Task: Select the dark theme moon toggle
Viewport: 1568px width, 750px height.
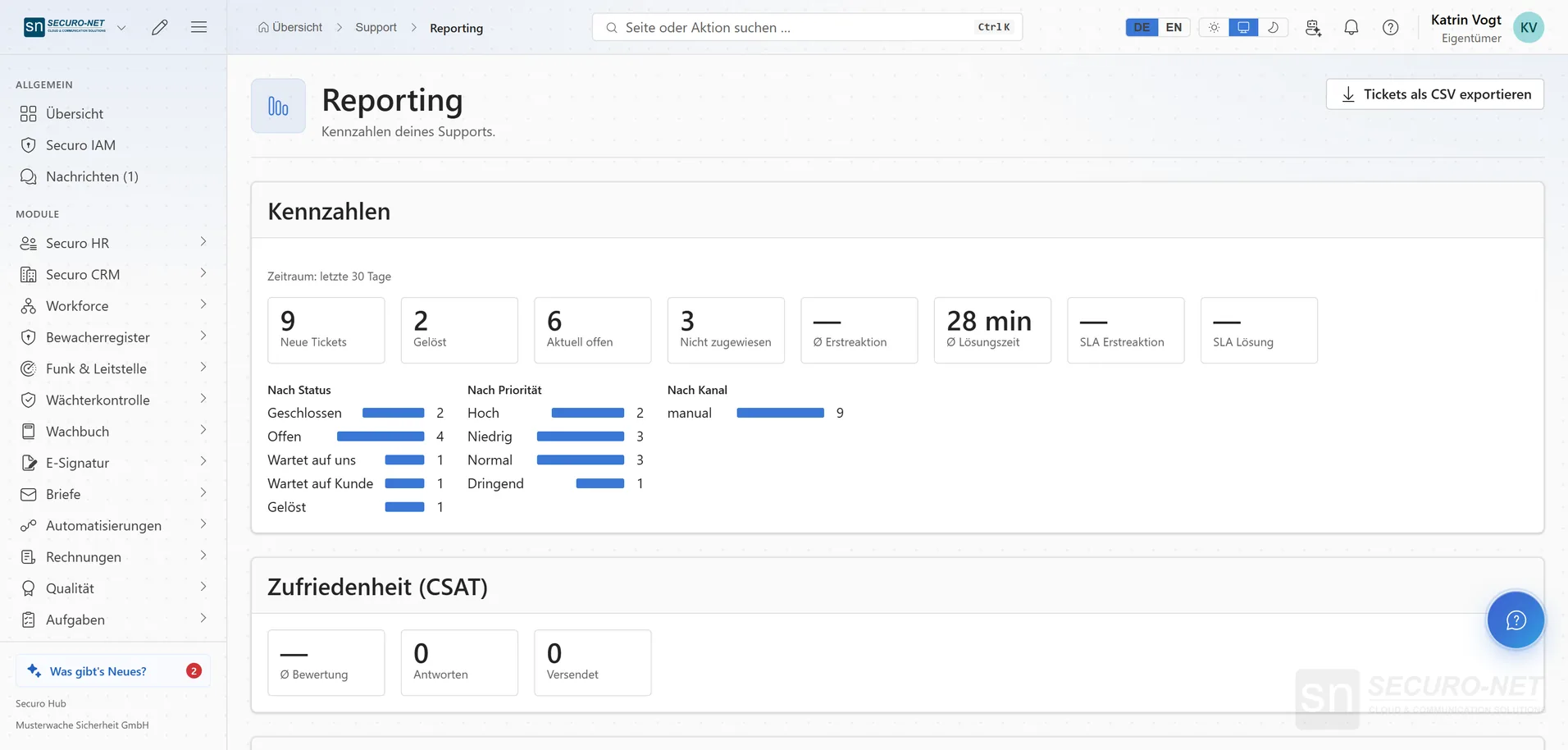Action: pos(1273,27)
